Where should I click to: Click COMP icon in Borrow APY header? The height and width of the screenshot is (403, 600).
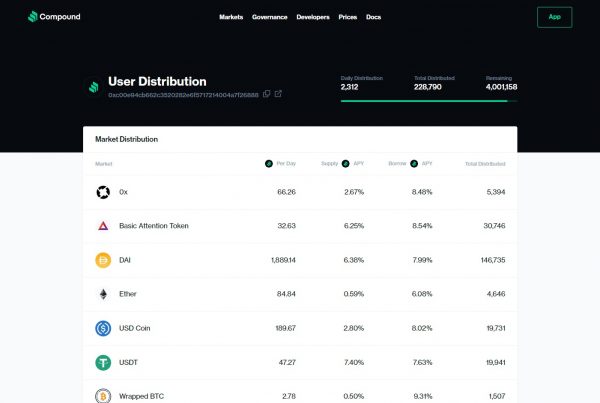coord(414,164)
